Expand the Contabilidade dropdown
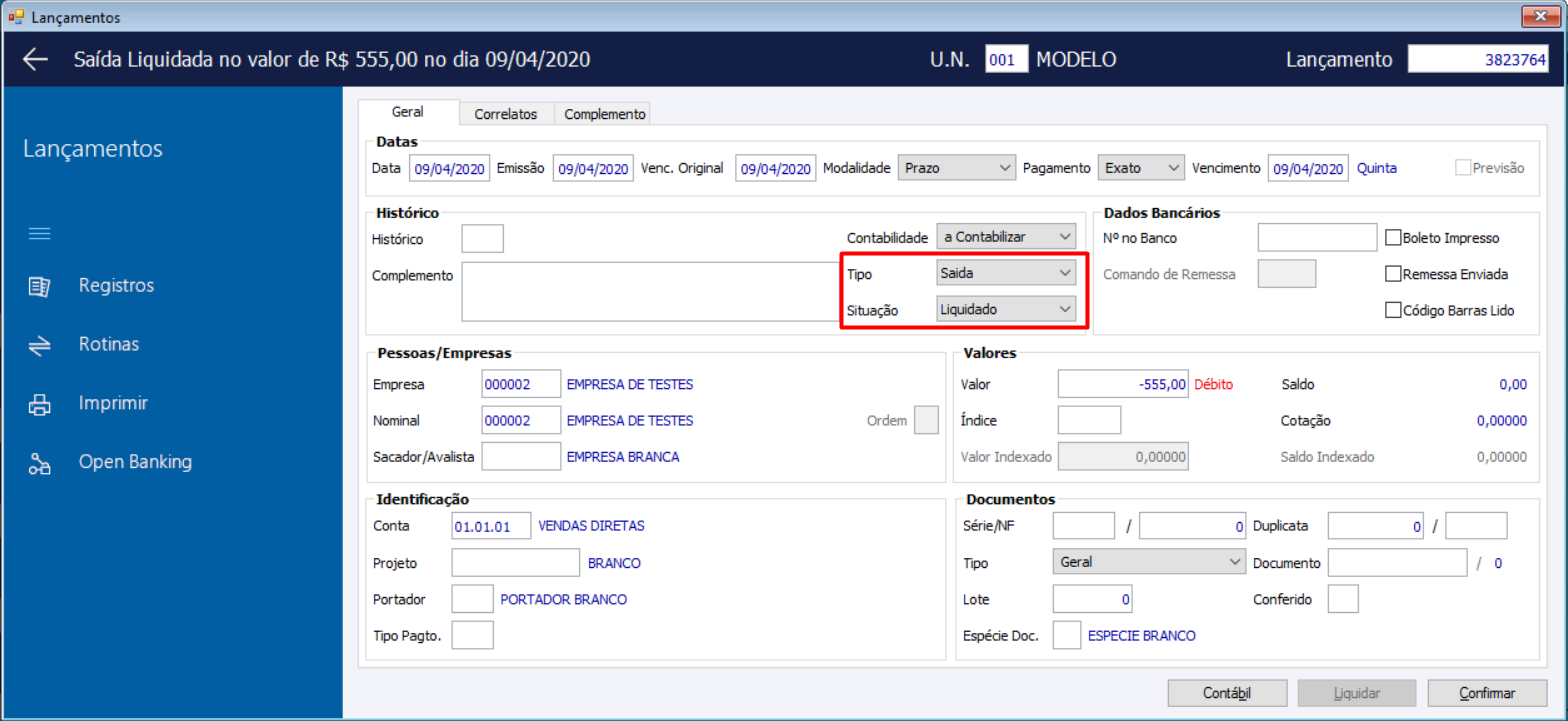 1005,237
